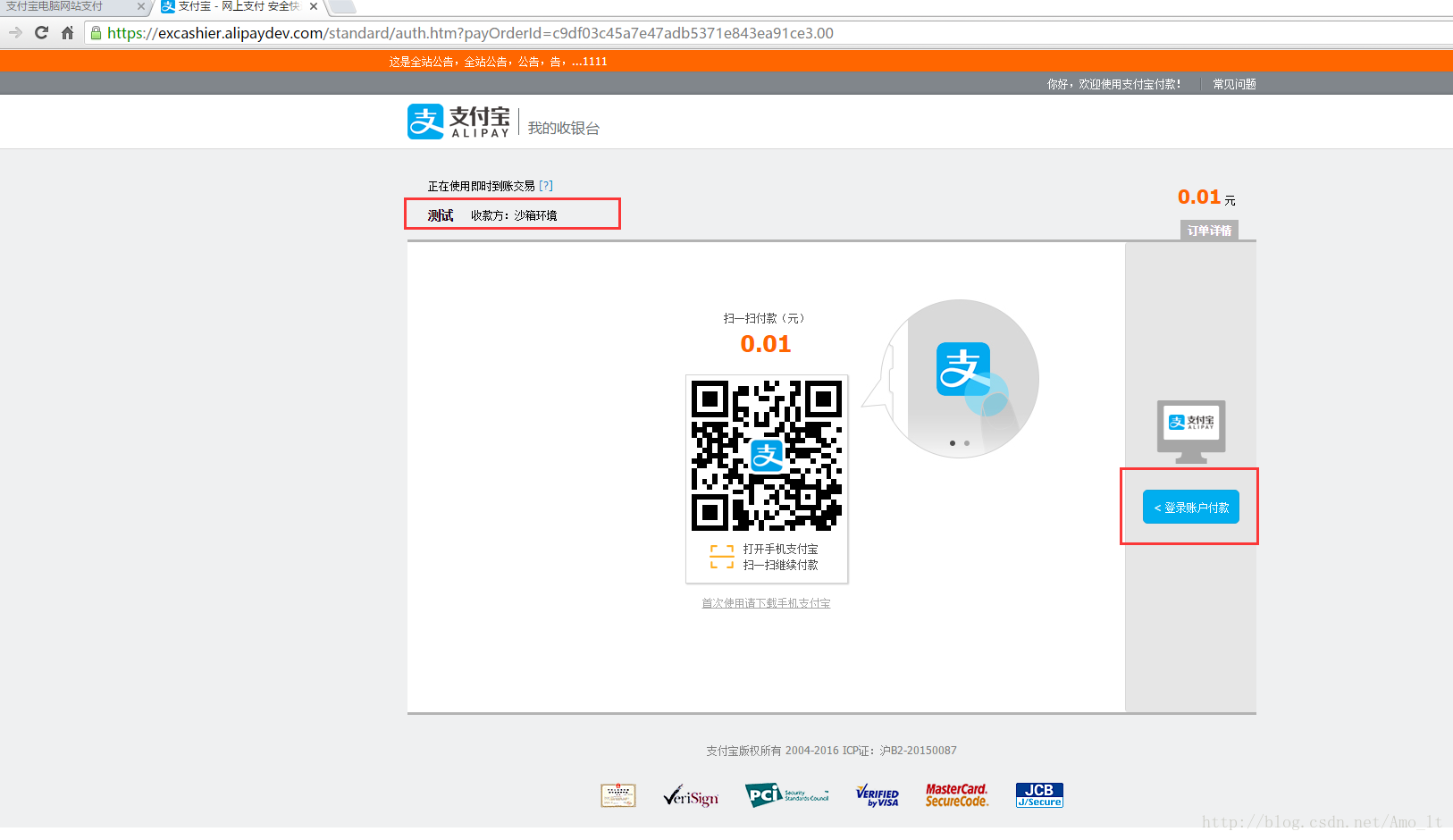Click 扫一扫付款（元） label

coord(766,318)
